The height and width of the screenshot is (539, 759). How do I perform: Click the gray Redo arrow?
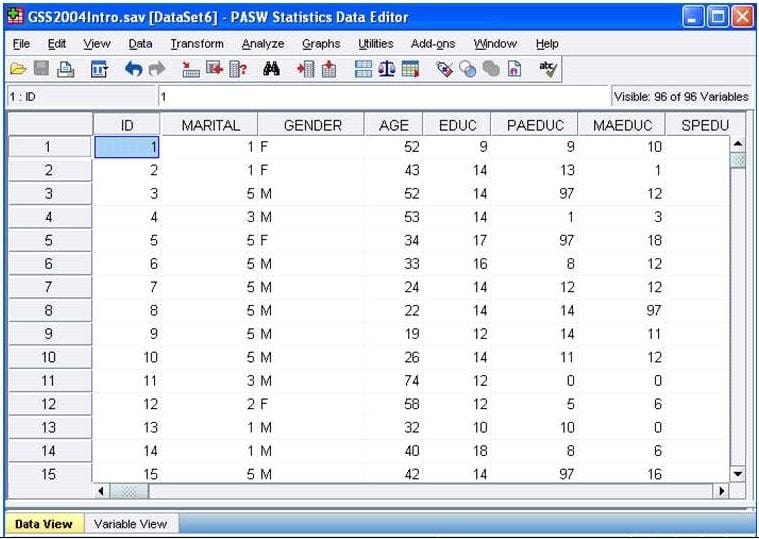(157, 69)
